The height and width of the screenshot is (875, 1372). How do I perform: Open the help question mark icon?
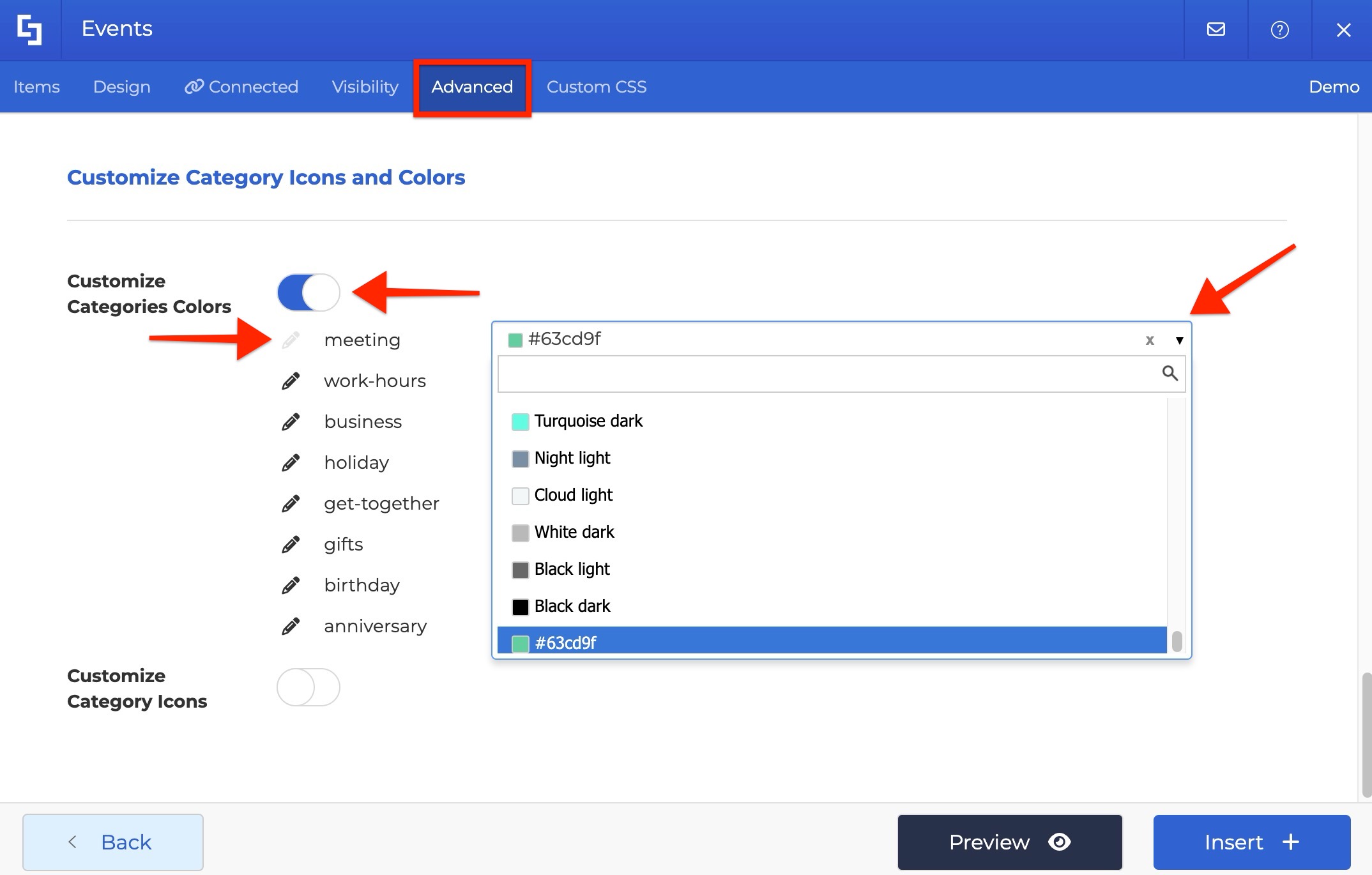tap(1279, 29)
